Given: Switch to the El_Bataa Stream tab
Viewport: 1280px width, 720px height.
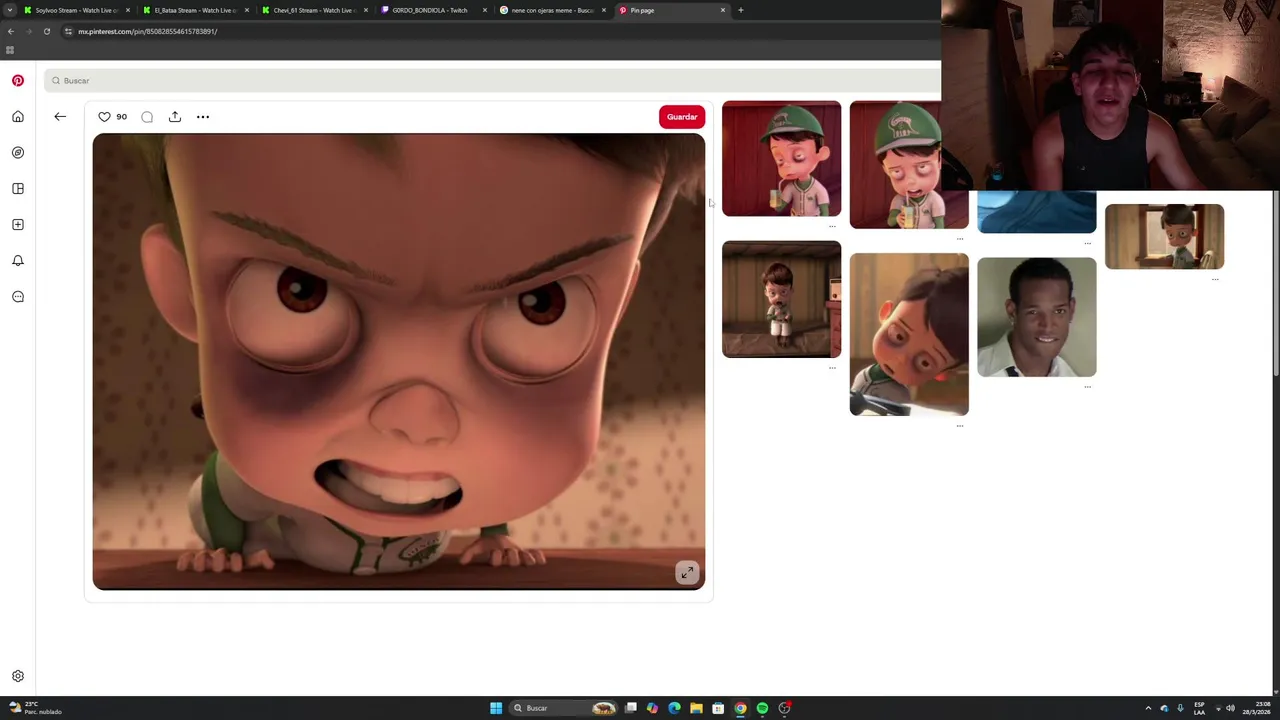Looking at the screenshot, I should coord(195,10).
